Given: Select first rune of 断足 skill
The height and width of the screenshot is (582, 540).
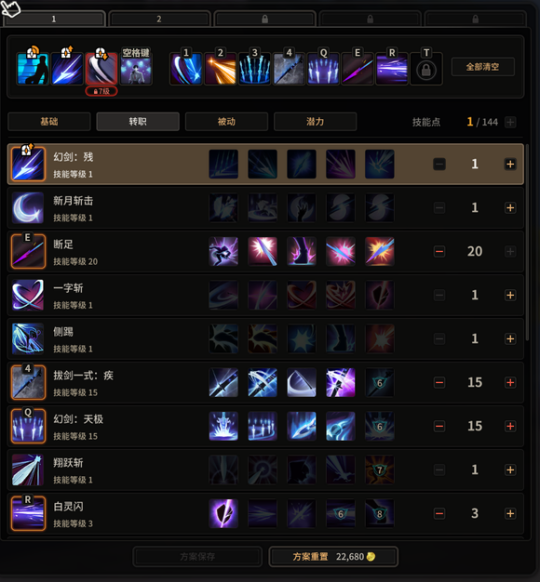Looking at the screenshot, I should click(x=223, y=252).
